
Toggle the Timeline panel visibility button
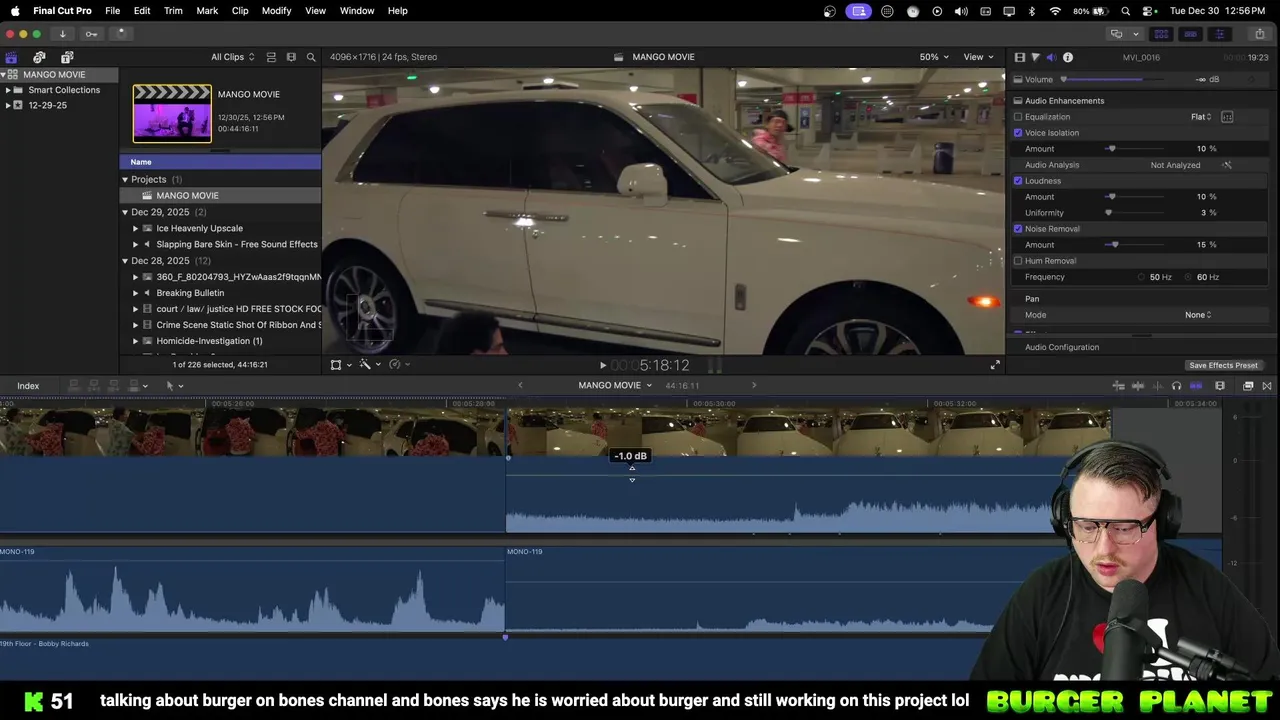point(1190,33)
